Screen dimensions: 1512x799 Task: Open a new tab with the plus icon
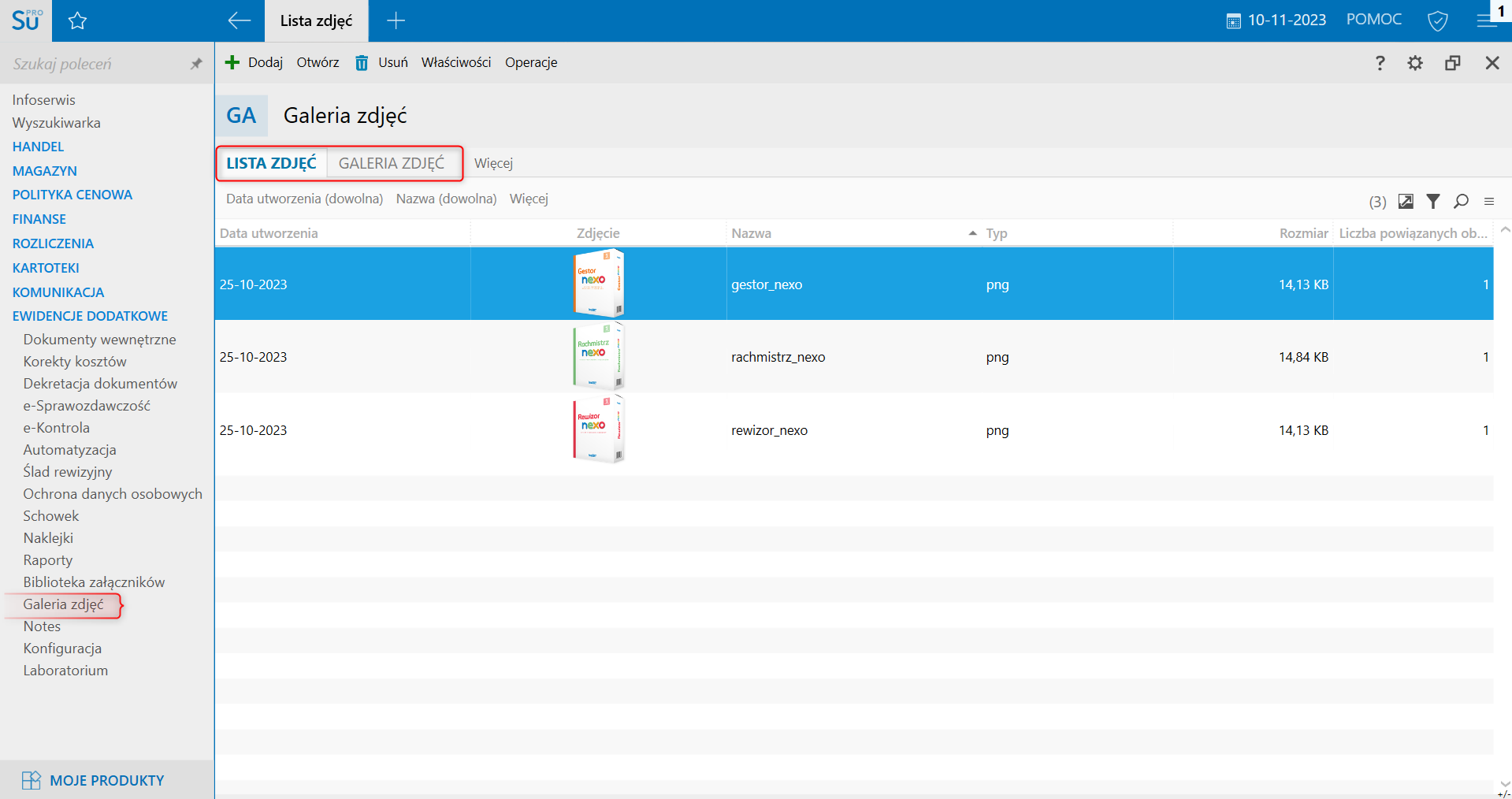coord(396,21)
